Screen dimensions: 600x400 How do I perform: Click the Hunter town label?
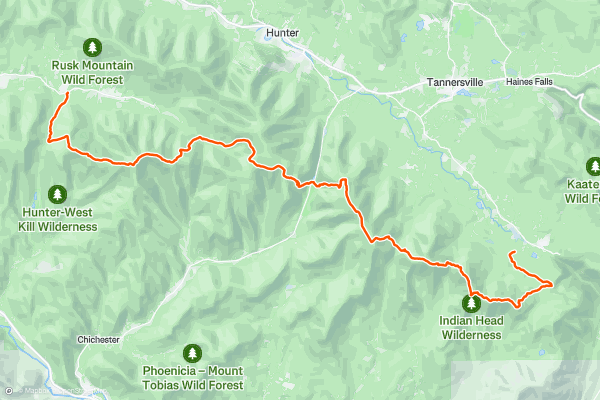pos(282,33)
